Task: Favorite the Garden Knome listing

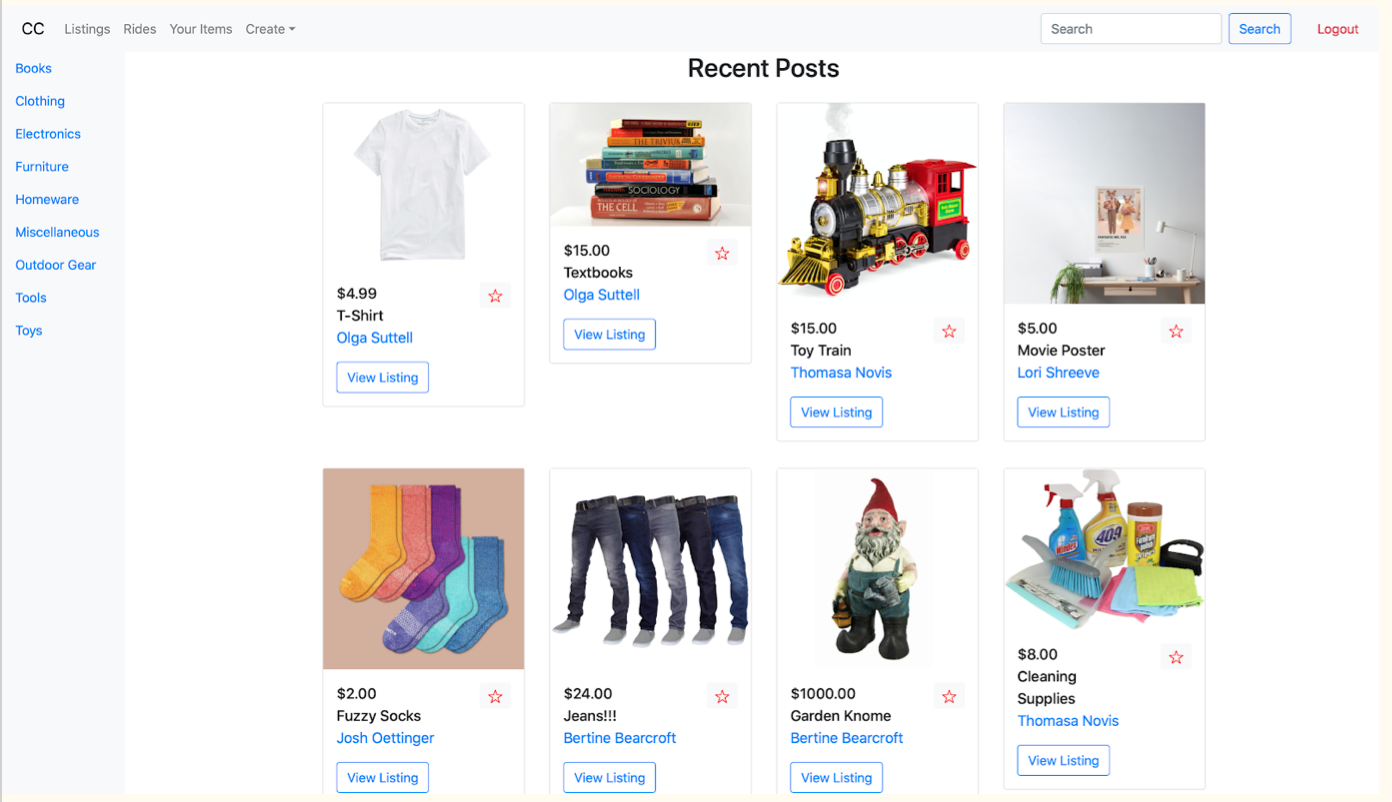Action: (949, 697)
